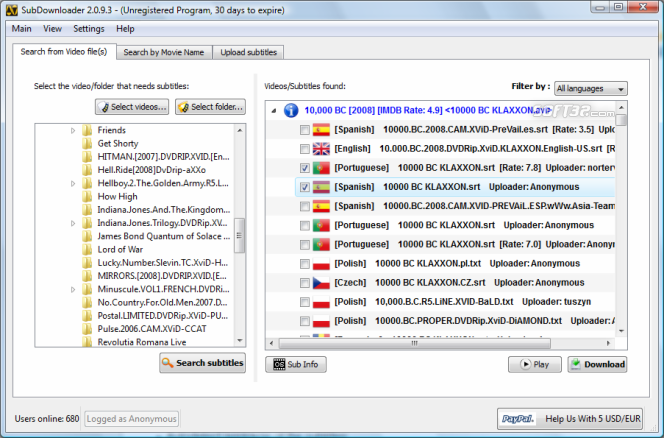This screenshot has height=438, width=664.
Task: Select the Lucky.Number.Slevin.TC.XviD folder
Action: coord(163,263)
